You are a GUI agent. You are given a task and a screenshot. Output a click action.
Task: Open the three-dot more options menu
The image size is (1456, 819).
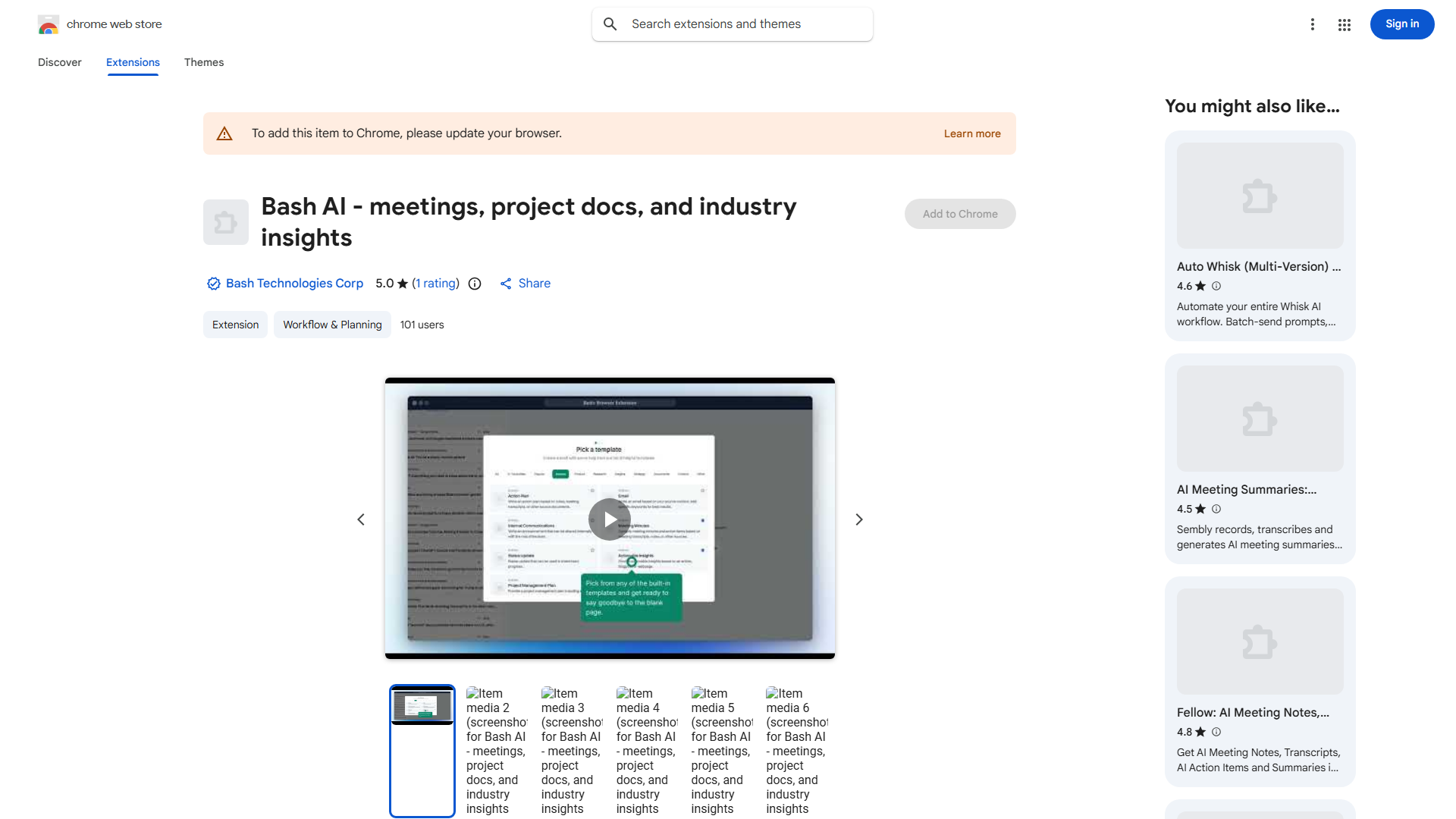pos(1312,24)
